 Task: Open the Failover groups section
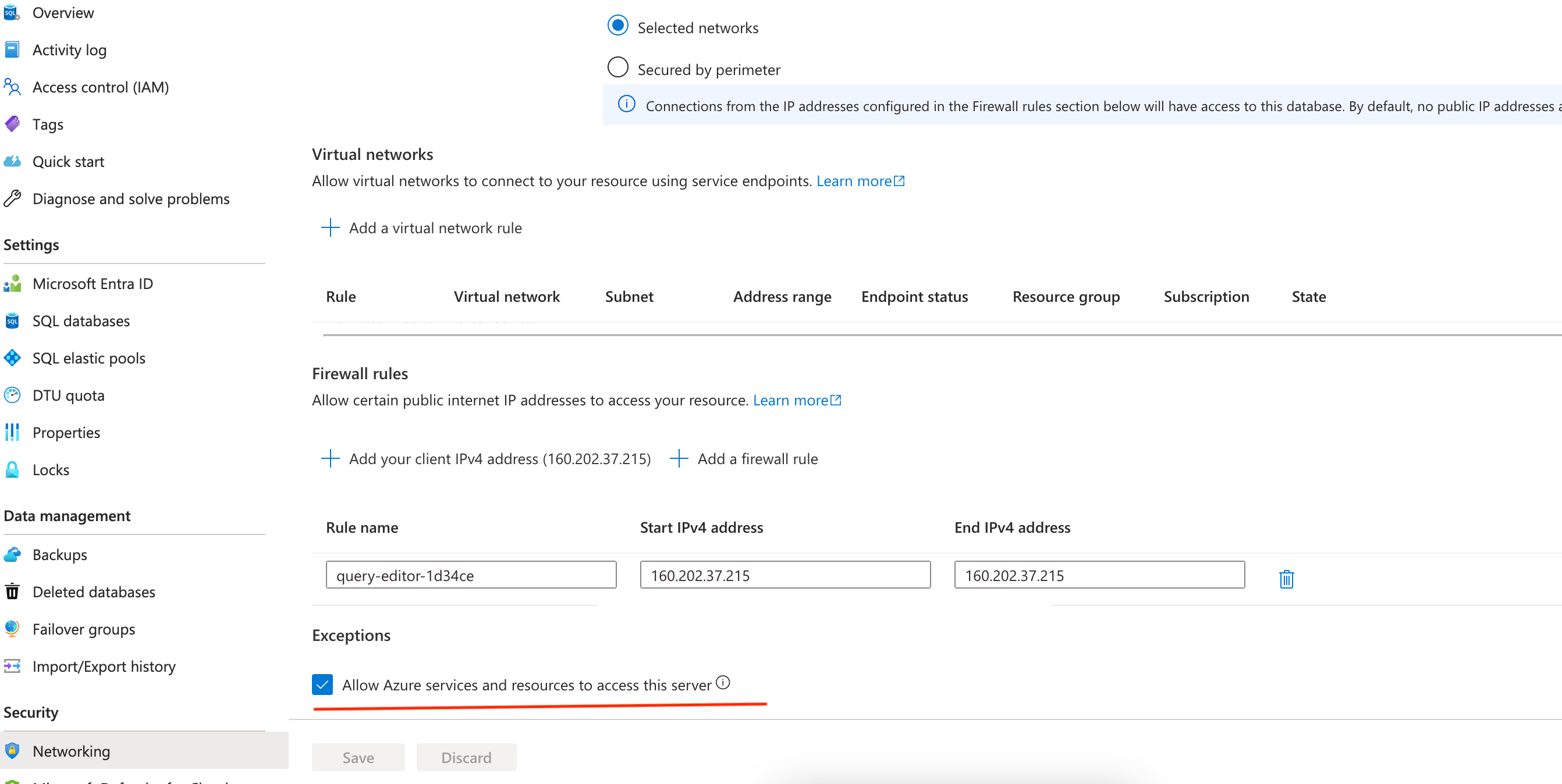point(84,629)
